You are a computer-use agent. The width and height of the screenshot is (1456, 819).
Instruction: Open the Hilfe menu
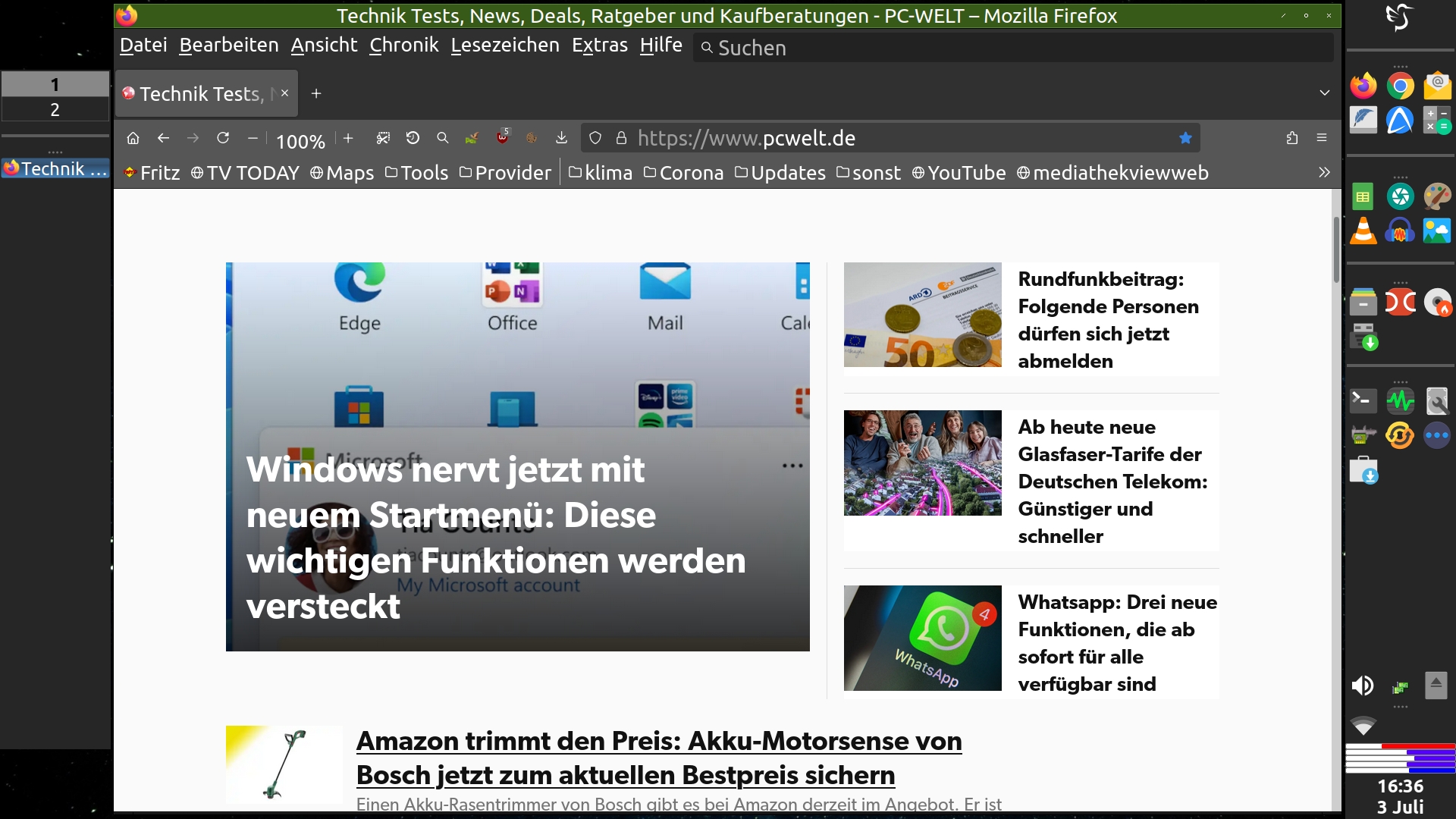[x=661, y=45]
